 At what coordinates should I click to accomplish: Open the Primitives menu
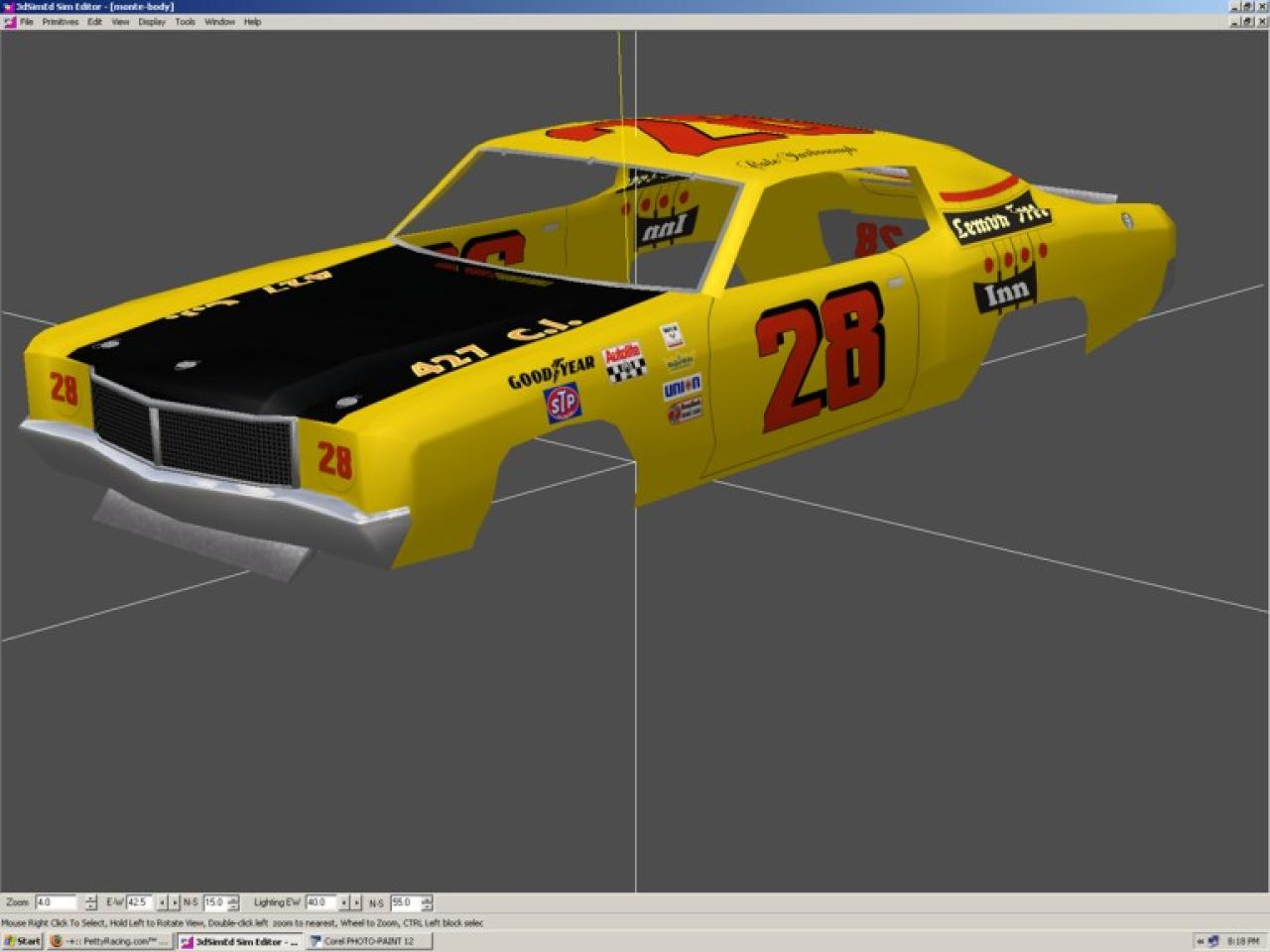(x=60, y=22)
